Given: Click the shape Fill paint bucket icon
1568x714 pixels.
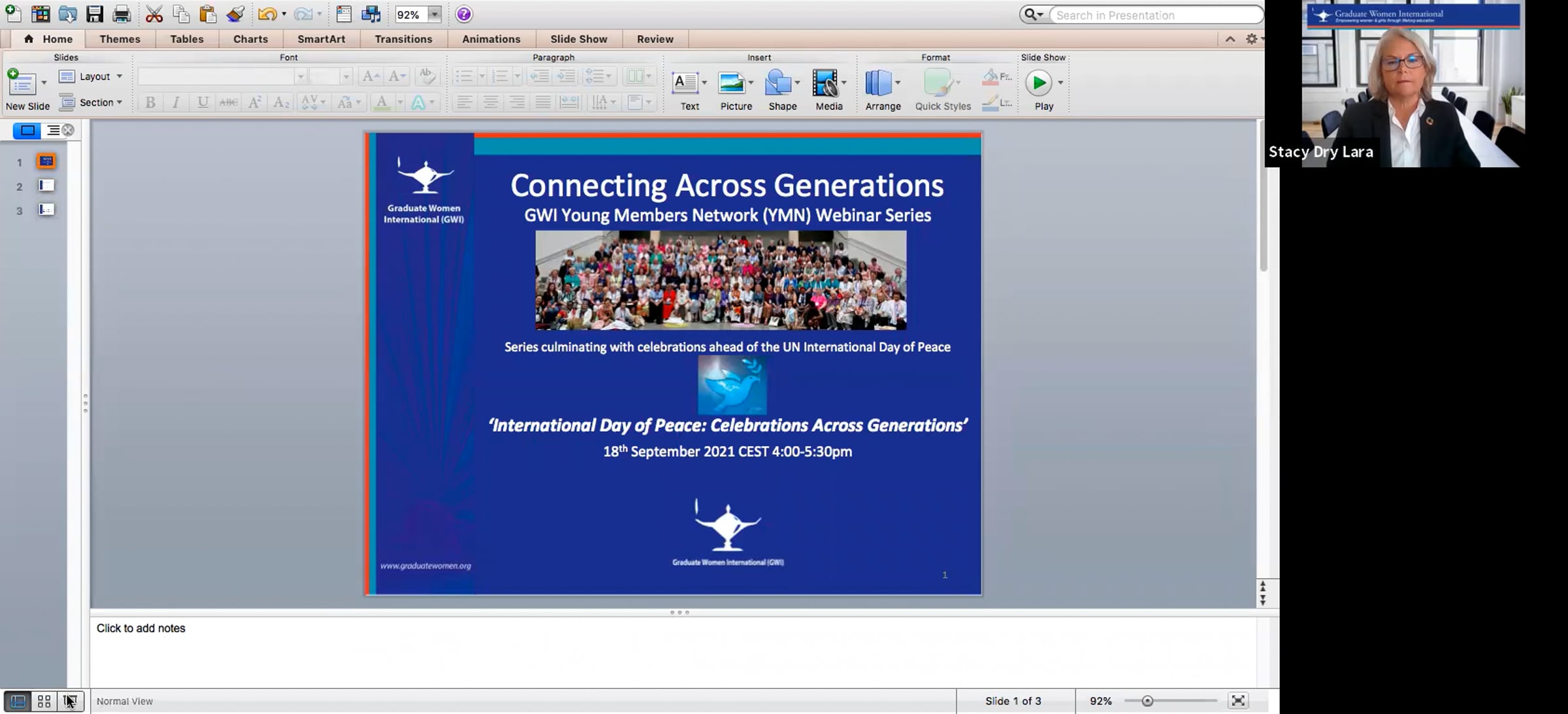Looking at the screenshot, I should [x=990, y=77].
